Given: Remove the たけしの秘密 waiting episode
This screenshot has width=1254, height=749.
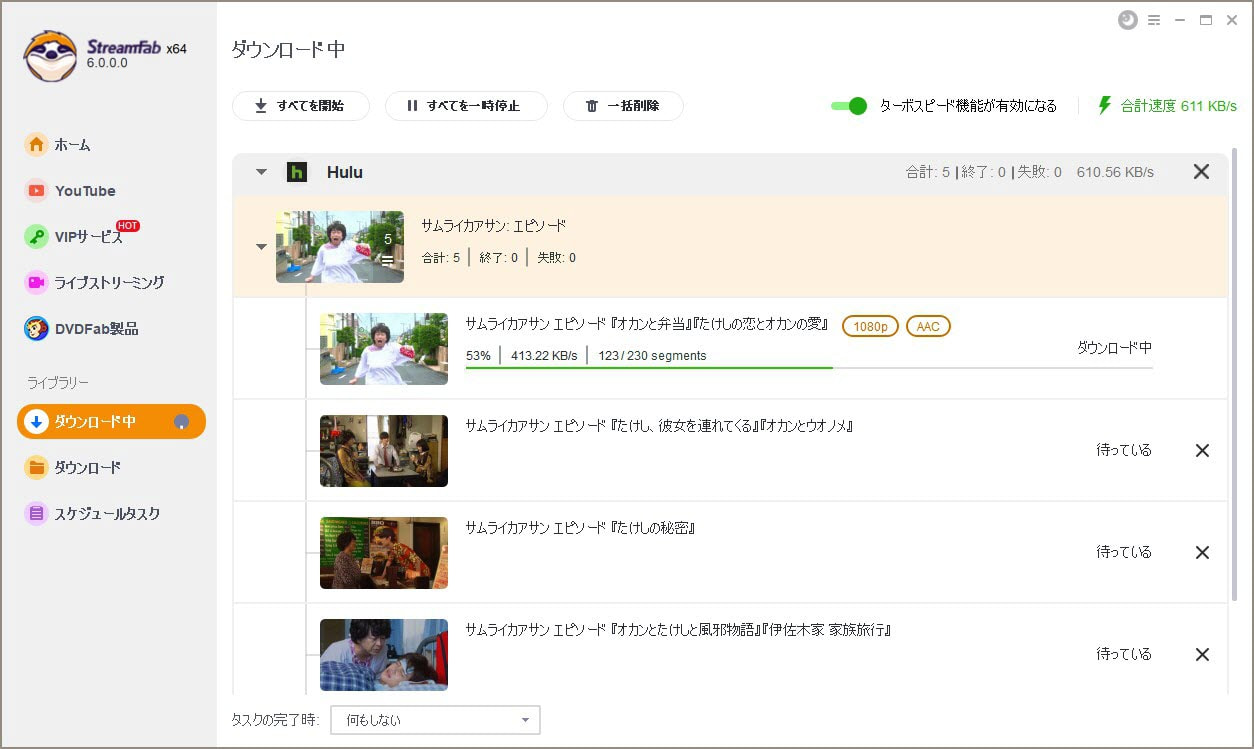Looking at the screenshot, I should [1202, 552].
